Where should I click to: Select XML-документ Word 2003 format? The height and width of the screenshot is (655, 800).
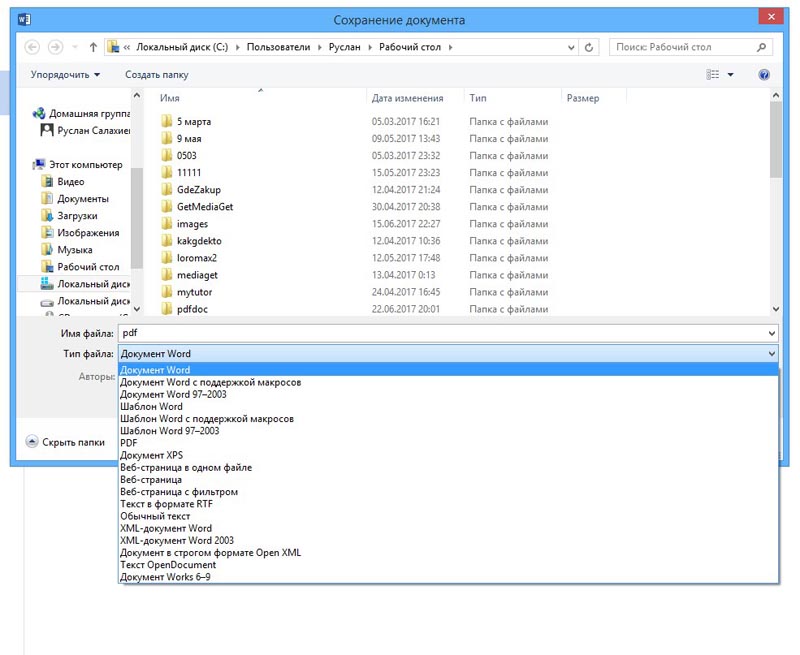[448, 540]
